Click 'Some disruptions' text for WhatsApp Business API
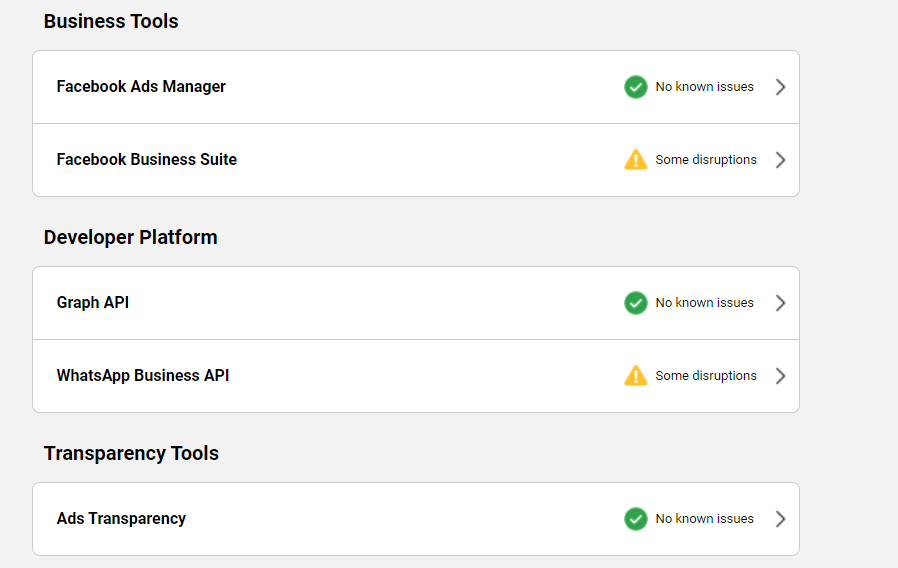The height and width of the screenshot is (568, 898). point(706,376)
